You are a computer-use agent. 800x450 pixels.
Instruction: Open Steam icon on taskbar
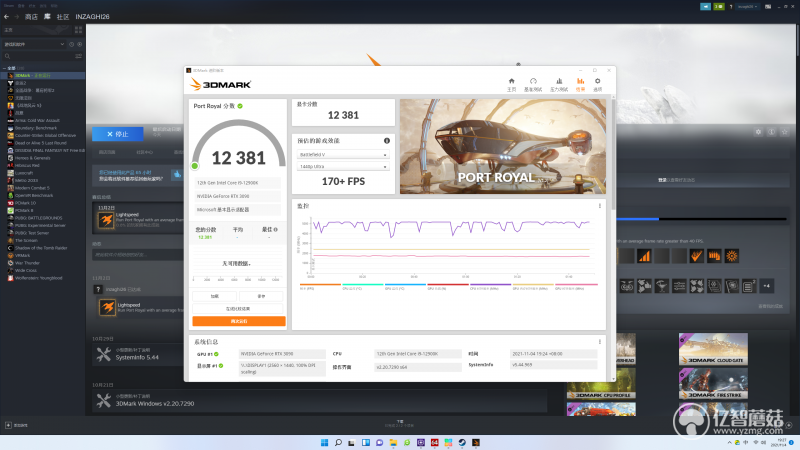pyautogui.click(x=462, y=442)
